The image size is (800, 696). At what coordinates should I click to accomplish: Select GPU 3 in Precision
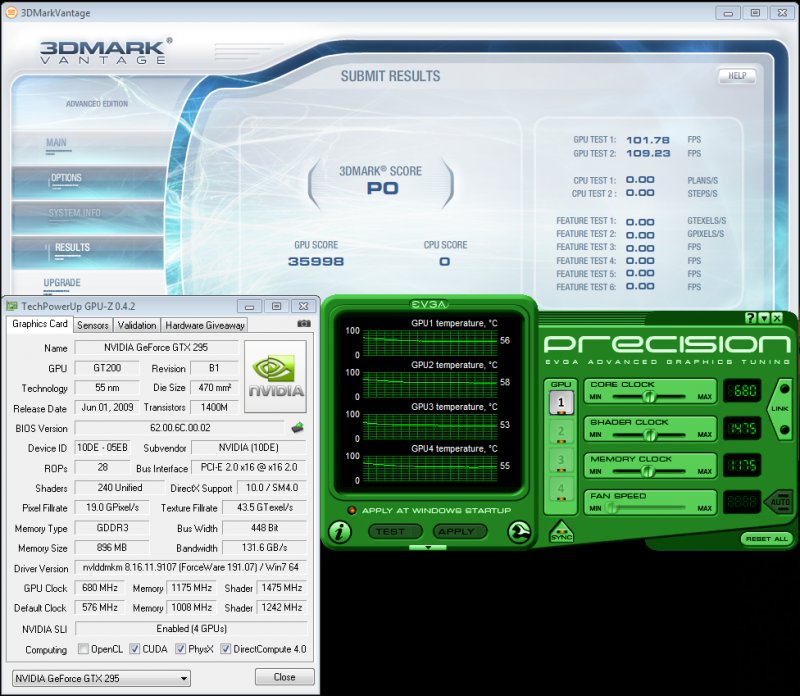point(561,460)
